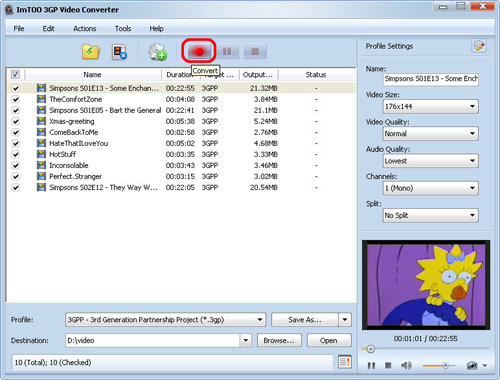Uncheck HateThatILoveYou checkbox
500x380 pixels.
15,143
